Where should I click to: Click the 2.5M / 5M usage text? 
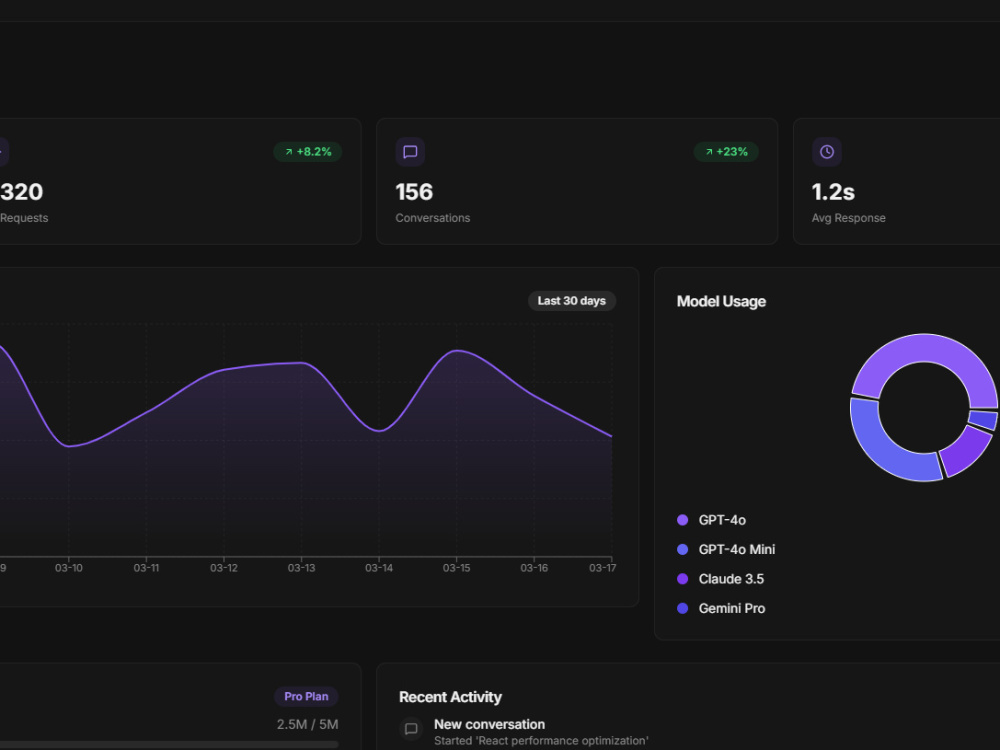tap(307, 724)
